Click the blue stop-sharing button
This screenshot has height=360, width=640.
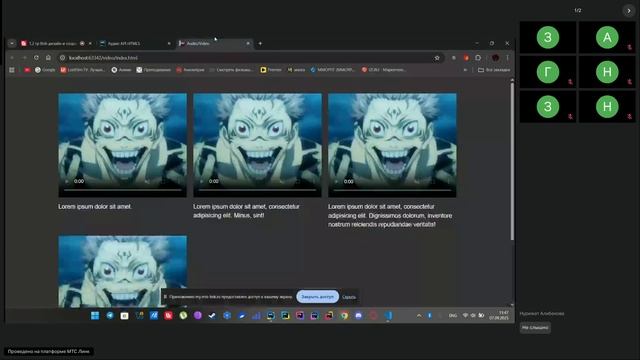(x=318, y=297)
